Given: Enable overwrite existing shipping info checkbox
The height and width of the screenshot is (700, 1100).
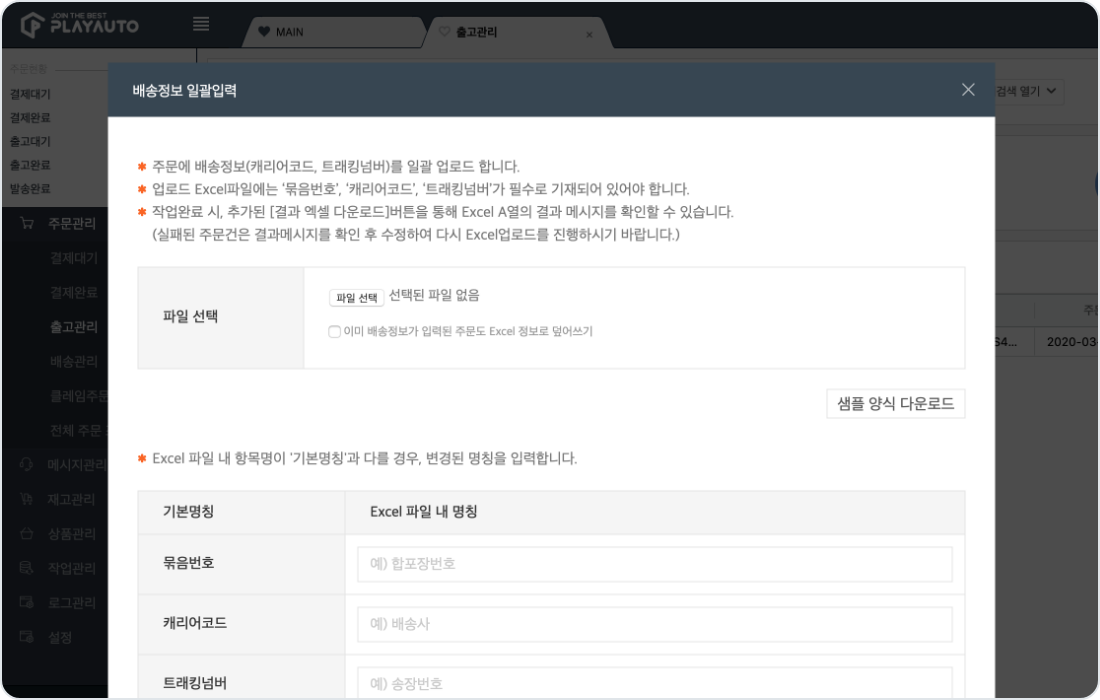Looking at the screenshot, I should pos(334,332).
